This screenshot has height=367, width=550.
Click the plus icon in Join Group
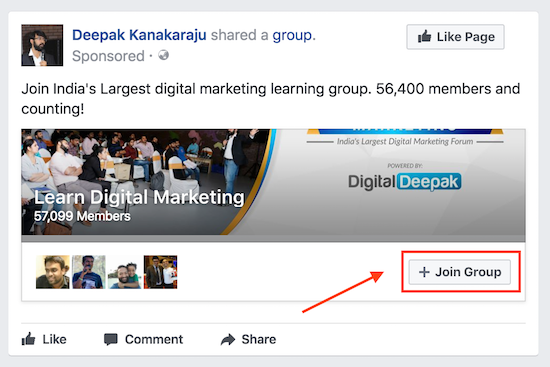[x=424, y=272]
